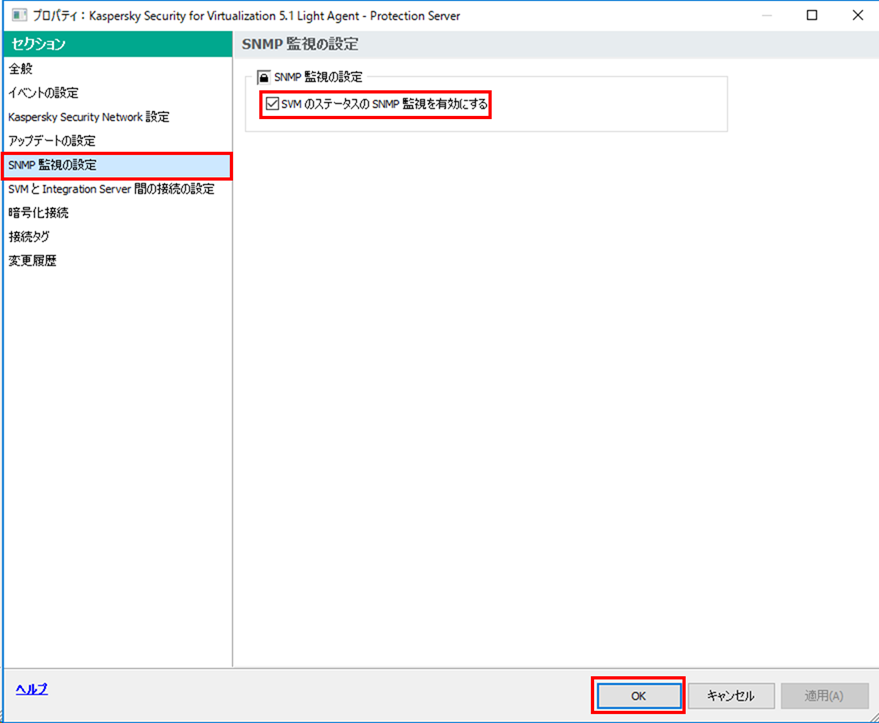Image resolution: width=879 pixels, height=723 pixels.
Task: Confirm settings with the OK button
Action: tap(639, 696)
